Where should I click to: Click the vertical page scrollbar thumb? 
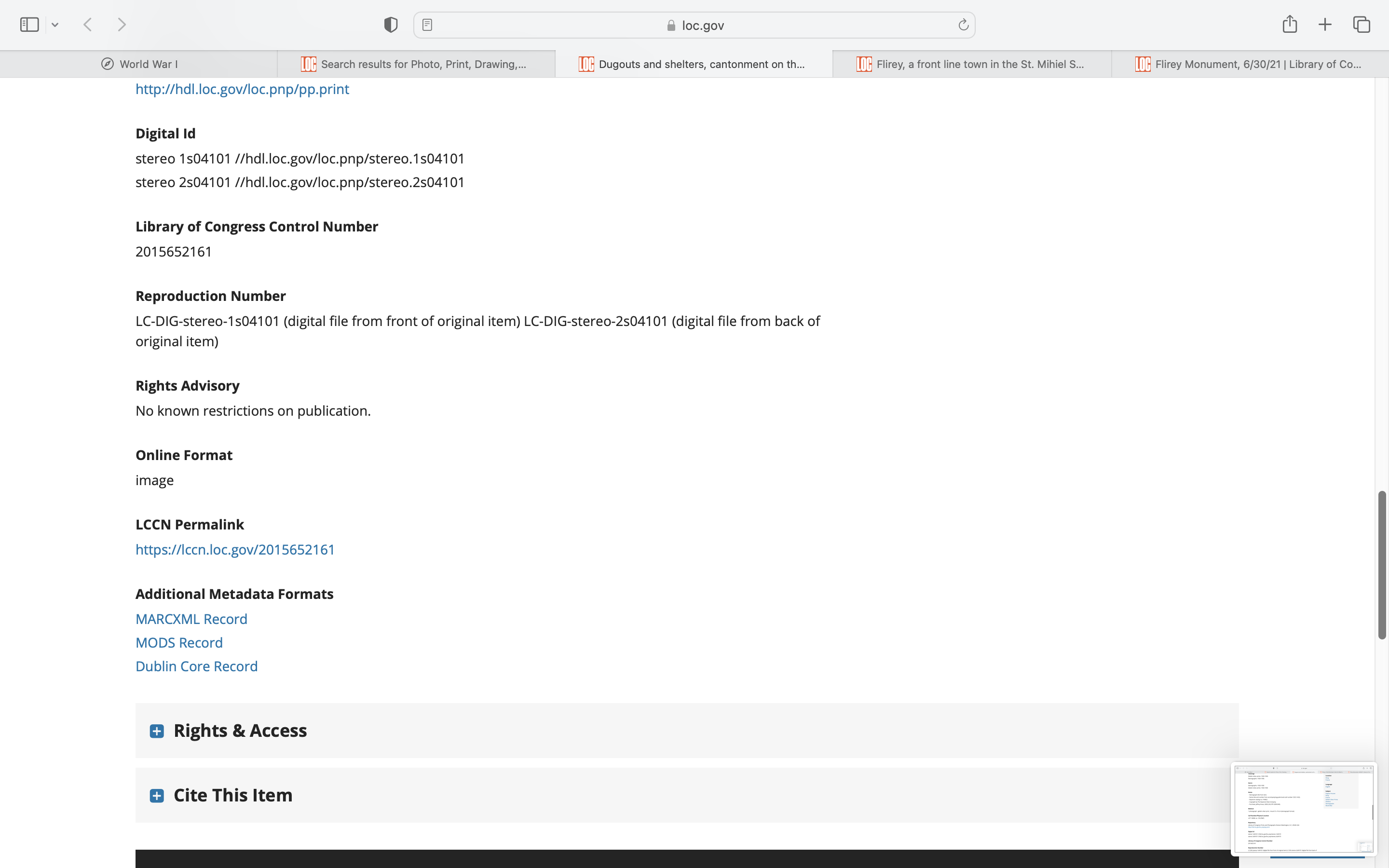(1382, 566)
